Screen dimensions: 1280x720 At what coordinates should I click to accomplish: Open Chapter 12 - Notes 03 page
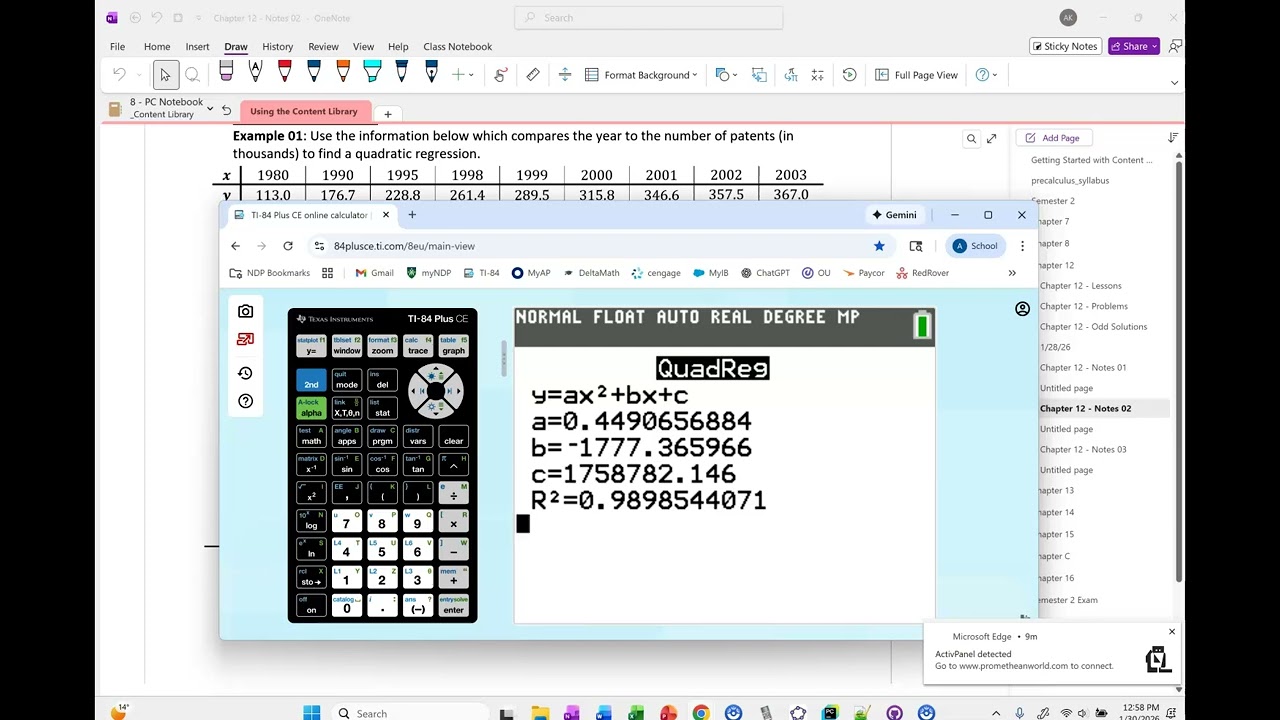click(x=1083, y=450)
